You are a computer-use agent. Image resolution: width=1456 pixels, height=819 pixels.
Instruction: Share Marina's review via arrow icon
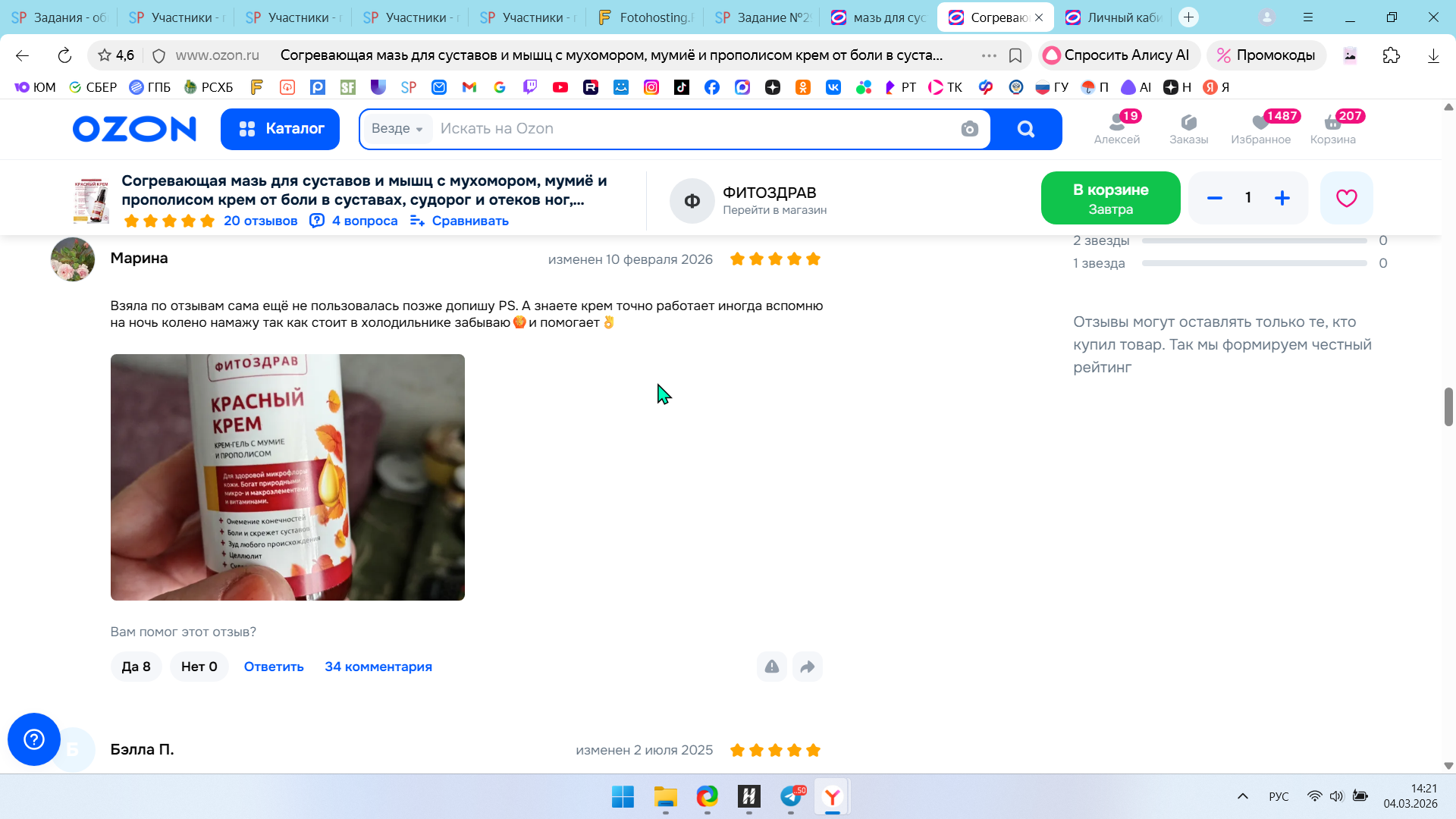pyautogui.click(x=807, y=667)
